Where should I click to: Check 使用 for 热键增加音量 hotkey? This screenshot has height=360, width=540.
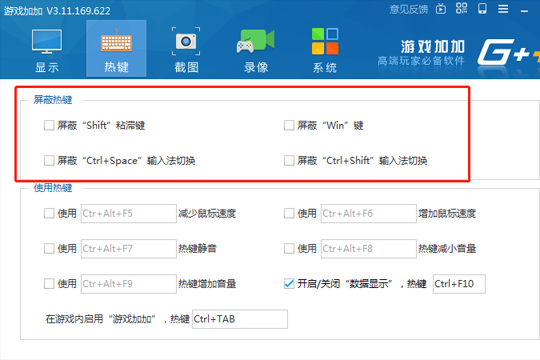[x=49, y=284]
